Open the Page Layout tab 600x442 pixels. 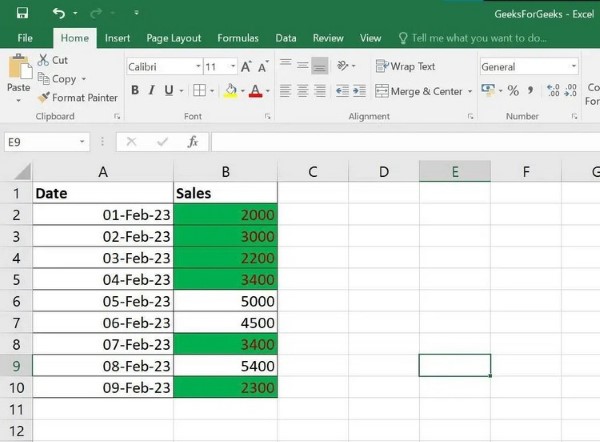coord(173,38)
